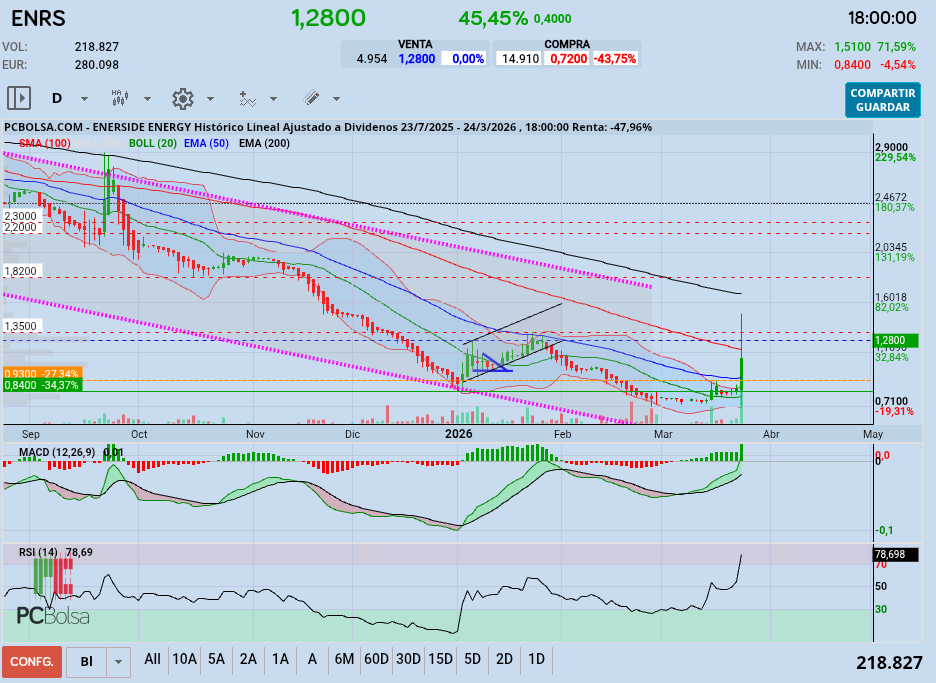
Task: Toggle the EMA (200) indicator label
Action: coord(262,144)
